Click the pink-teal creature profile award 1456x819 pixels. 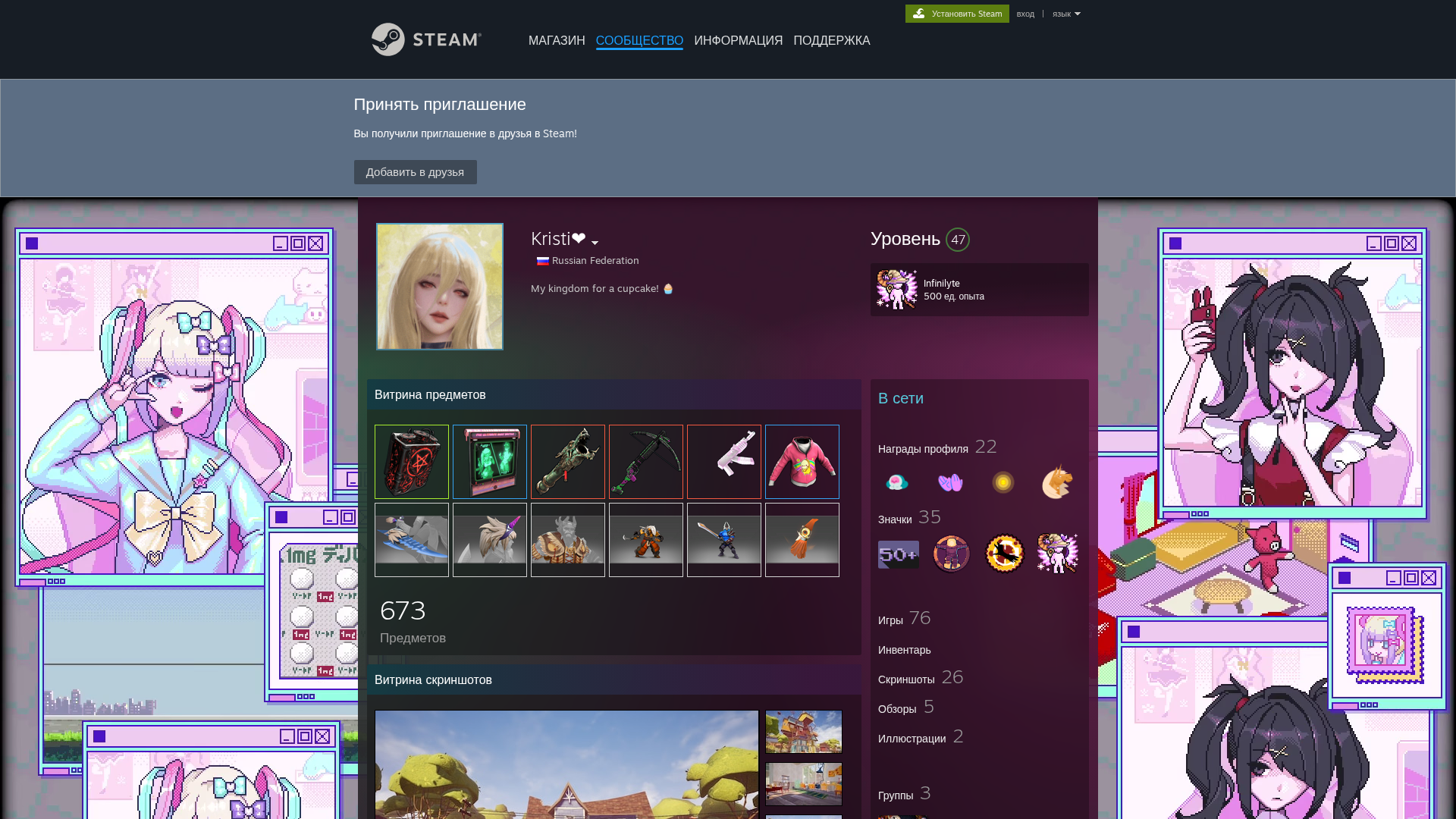(897, 482)
